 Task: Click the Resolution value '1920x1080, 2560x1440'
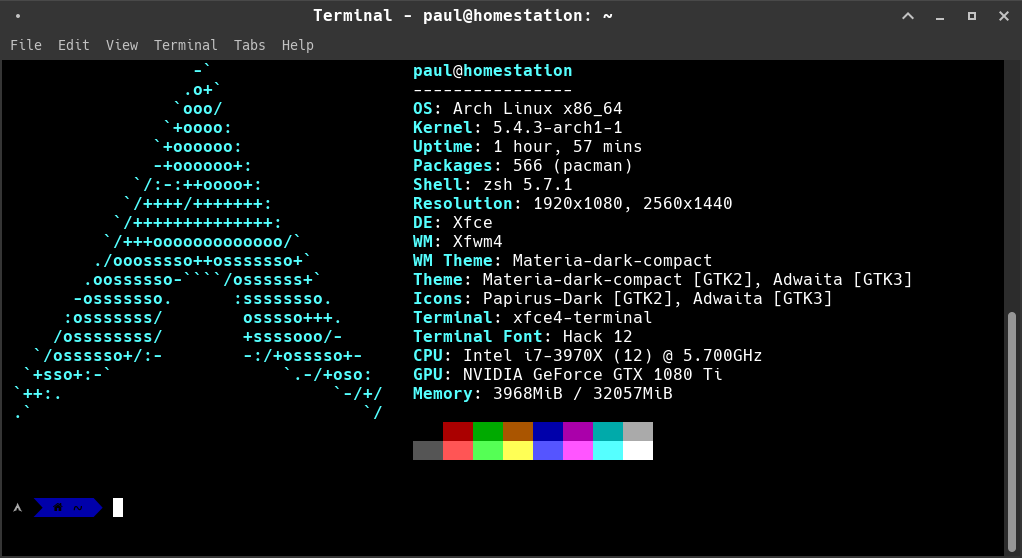point(633,203)
